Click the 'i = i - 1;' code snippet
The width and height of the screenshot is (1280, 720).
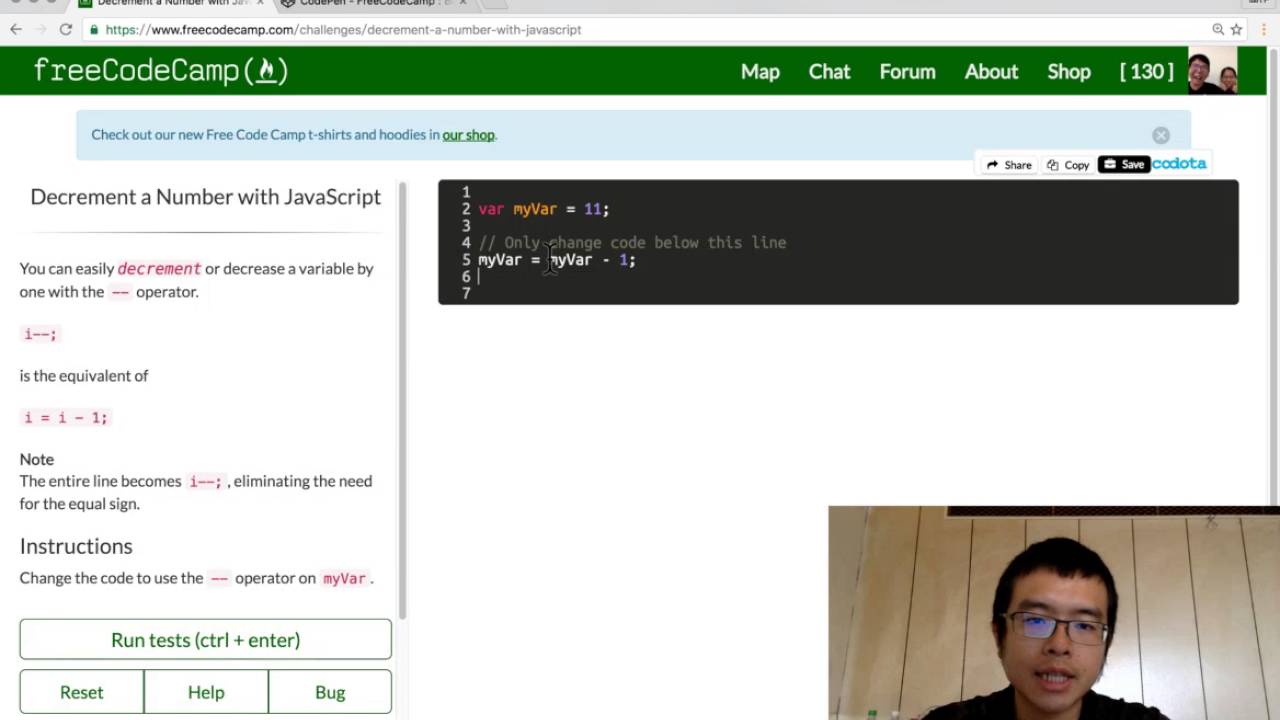pos(65,417)
